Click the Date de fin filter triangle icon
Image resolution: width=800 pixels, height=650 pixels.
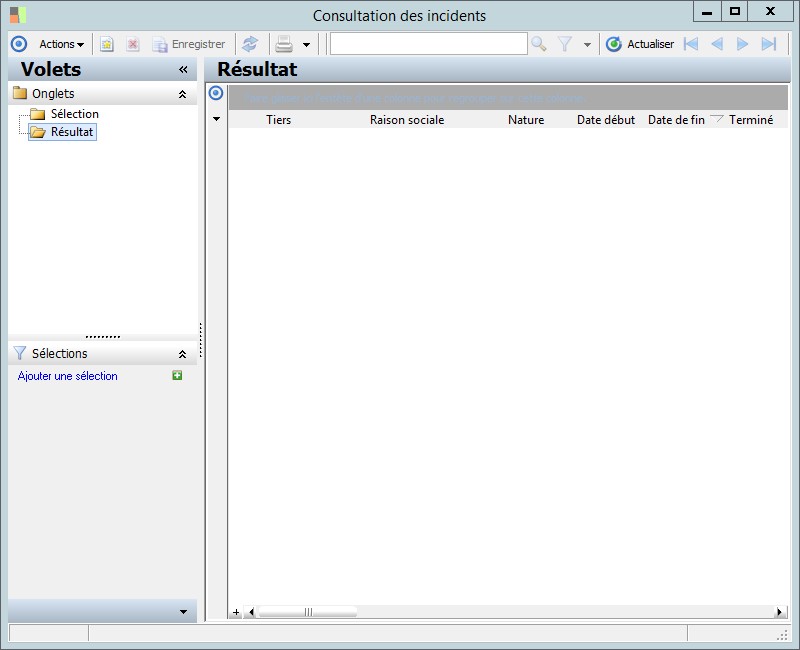[x=717, y=119]
